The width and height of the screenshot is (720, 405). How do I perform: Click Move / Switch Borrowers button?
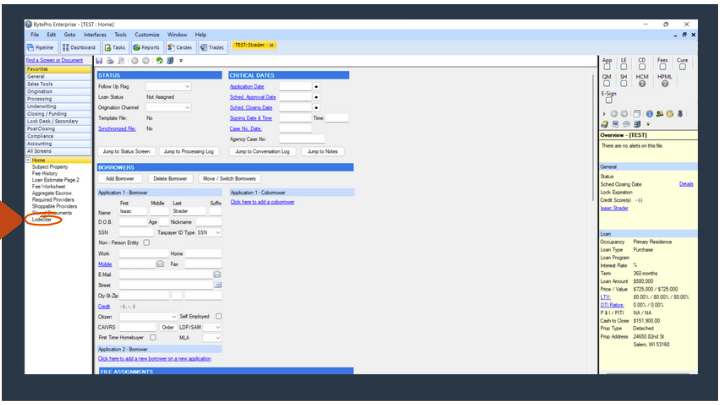229,179
